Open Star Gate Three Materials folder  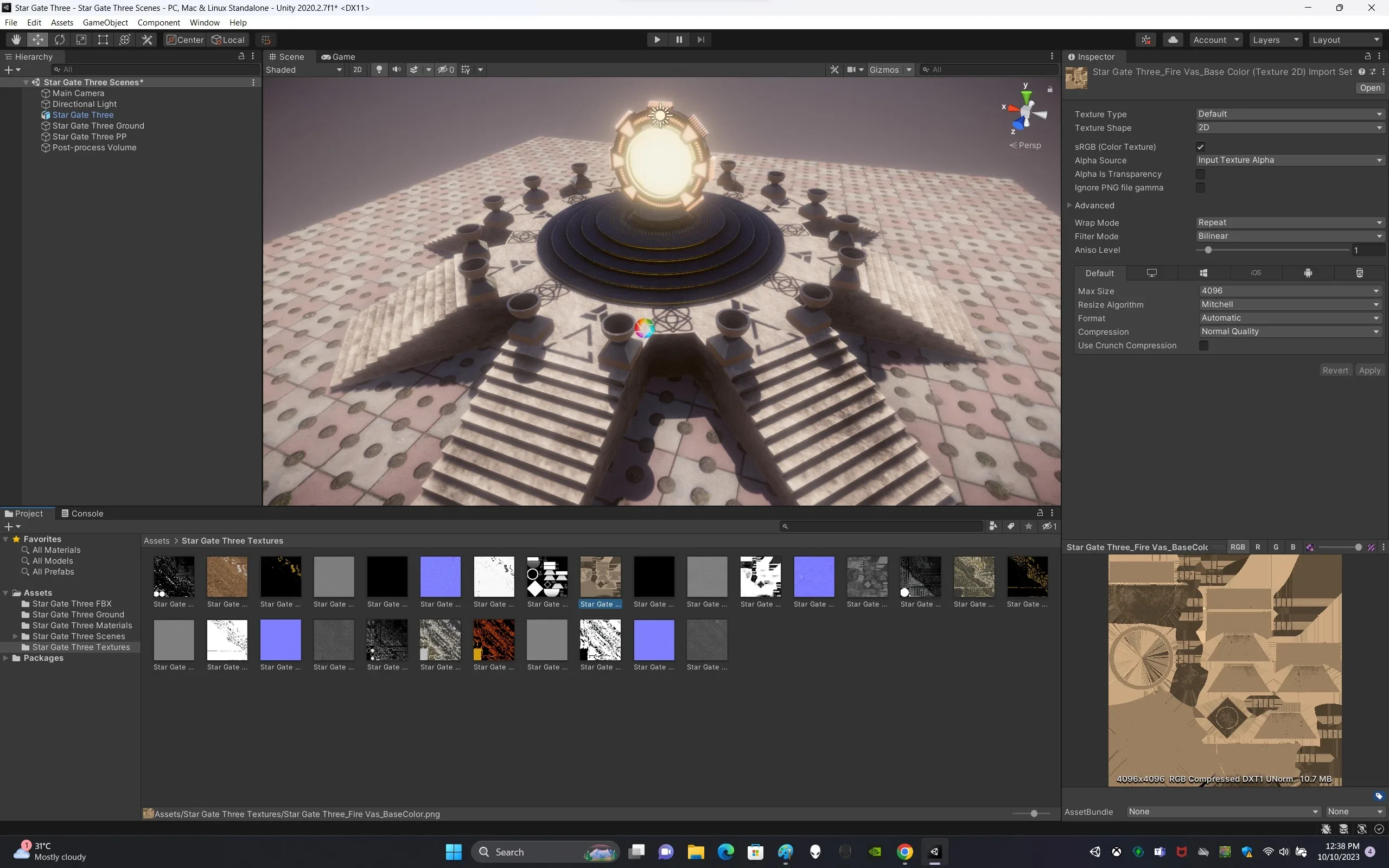82,625
